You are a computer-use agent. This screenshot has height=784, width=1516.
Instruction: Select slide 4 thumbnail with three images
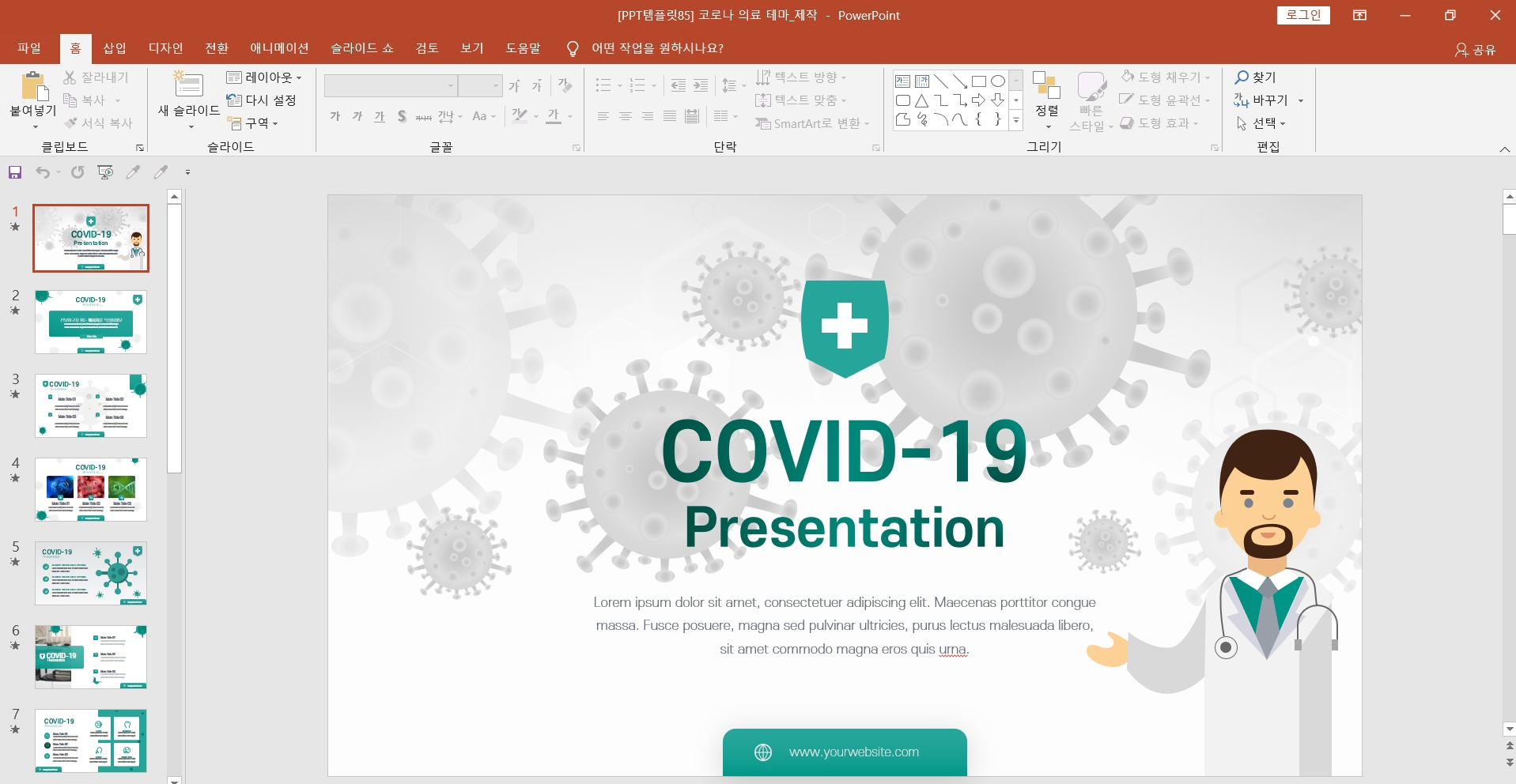[x=91, y=489]
